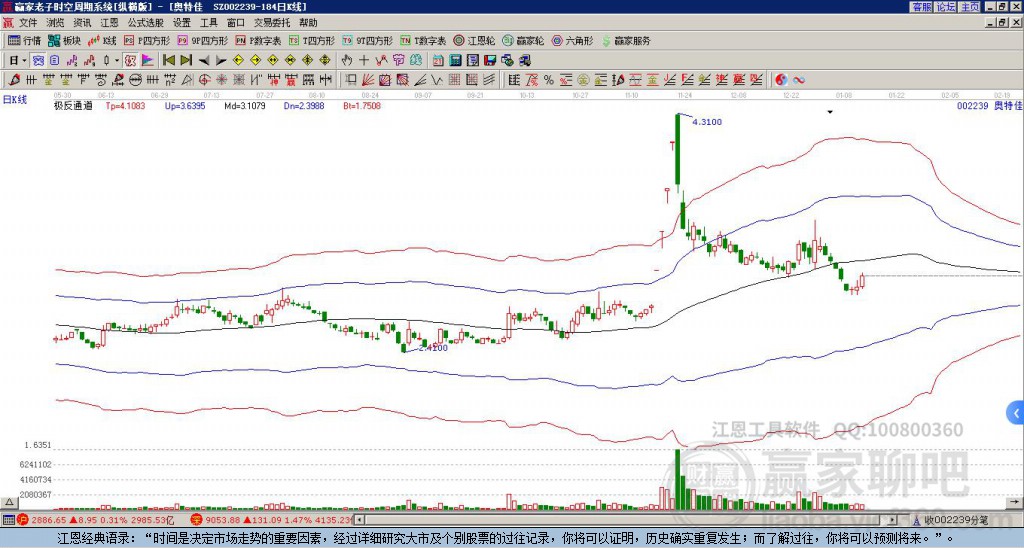This screenshot has width=1024, height=548.
Task: Select the Gann fan lines tool
Action: pyautogui.click(x=368, y=80)
